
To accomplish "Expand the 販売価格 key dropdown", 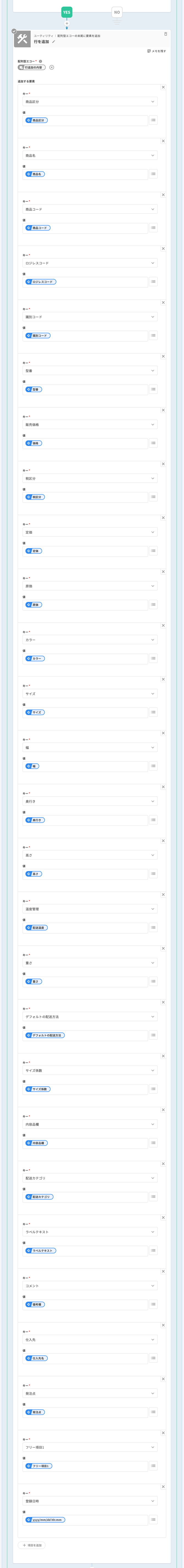I will [x=90, y=425].
